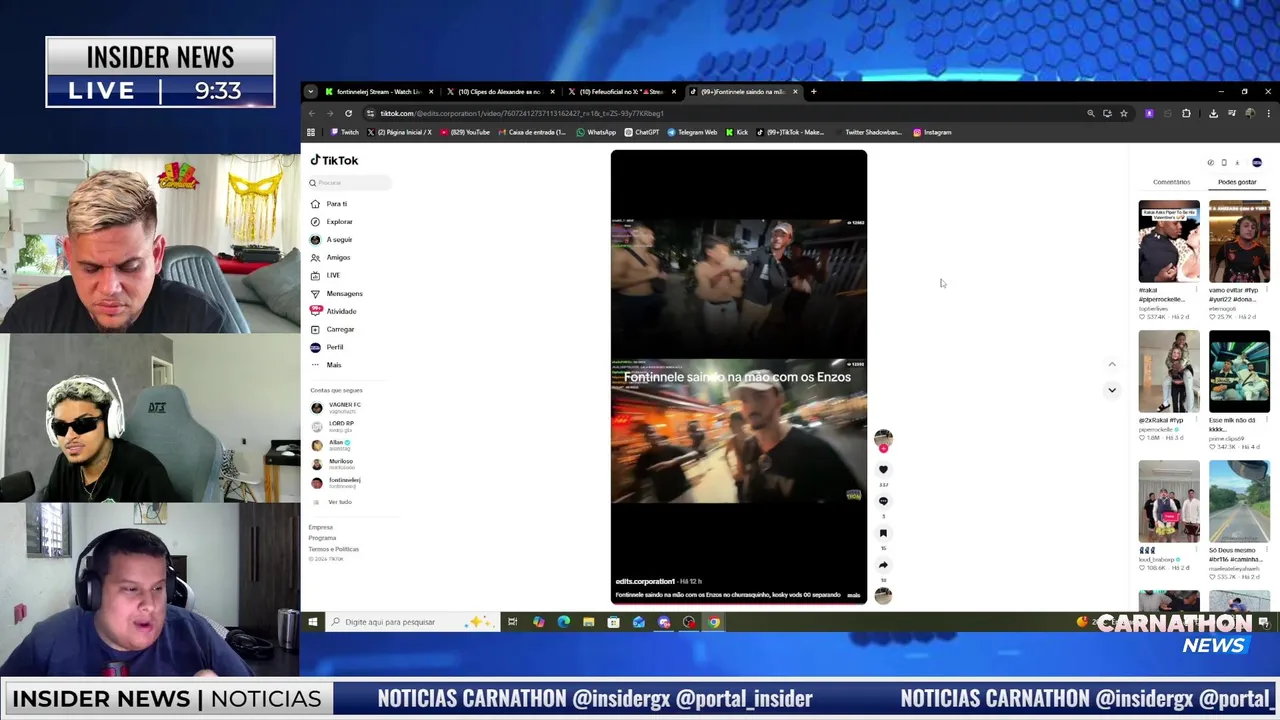This screenshot has width=1280, height=720.
Task: Click the Empresa footer link
Action: pyautogui.click(x=321, y=527)
